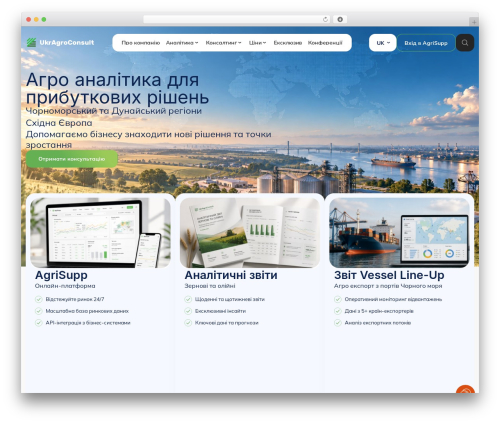
Task: Click the cargo ship Vessel Line-Up thumbnail
Action: click(x=399, y=233)
